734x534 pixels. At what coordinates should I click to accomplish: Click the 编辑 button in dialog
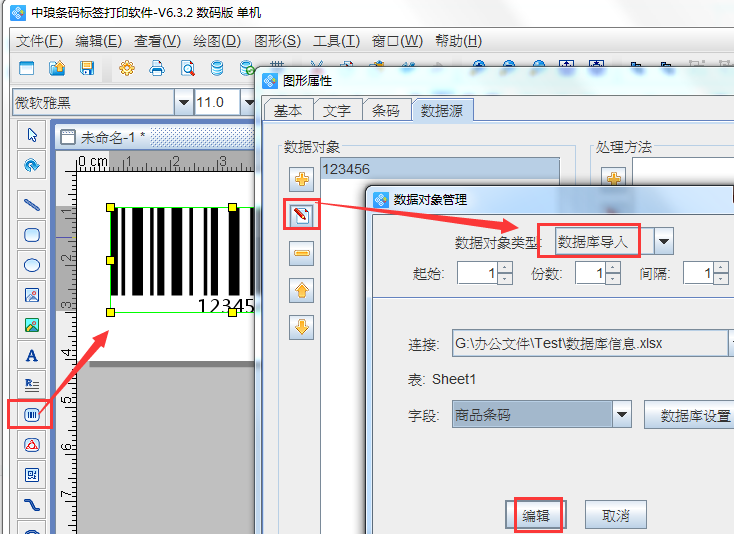coord(535,515)
